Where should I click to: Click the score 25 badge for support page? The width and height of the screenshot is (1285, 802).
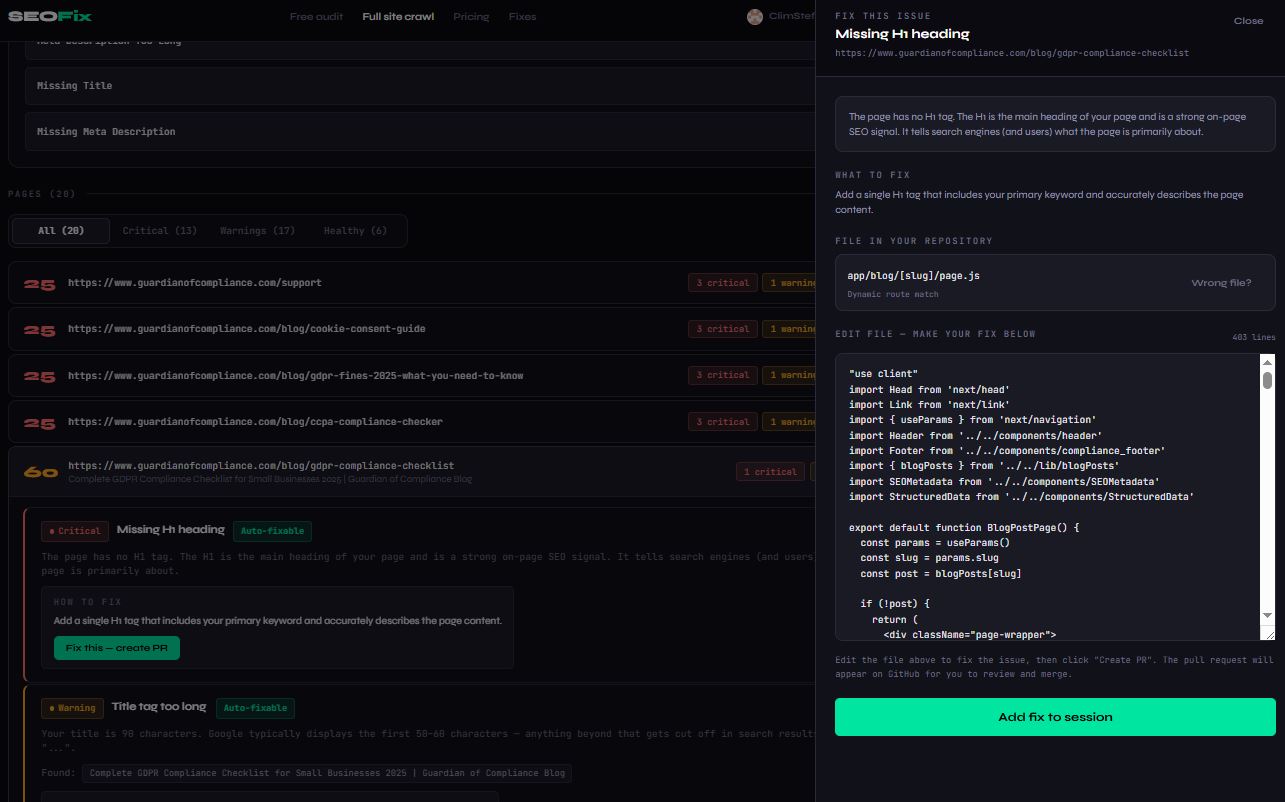pyautogui.click(x=39, y=284)
